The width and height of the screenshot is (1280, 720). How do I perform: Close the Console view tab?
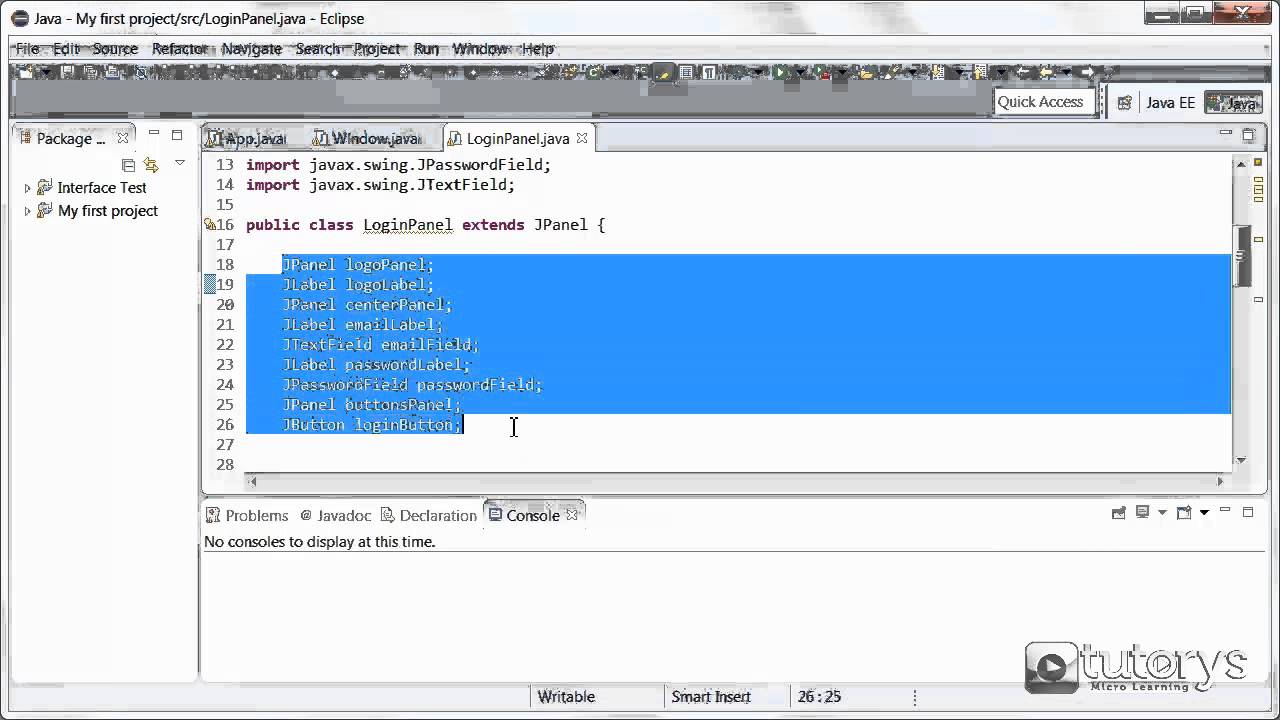pos(572,515)
